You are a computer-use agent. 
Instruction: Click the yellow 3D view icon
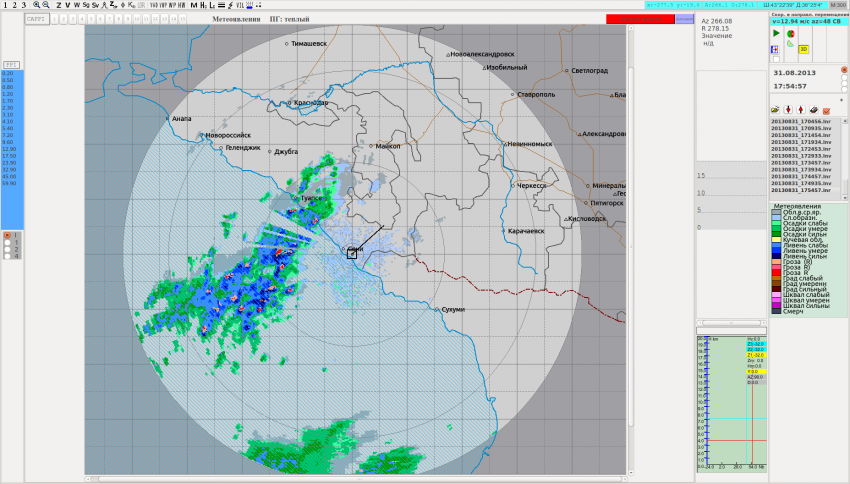[x=804, y=49]
